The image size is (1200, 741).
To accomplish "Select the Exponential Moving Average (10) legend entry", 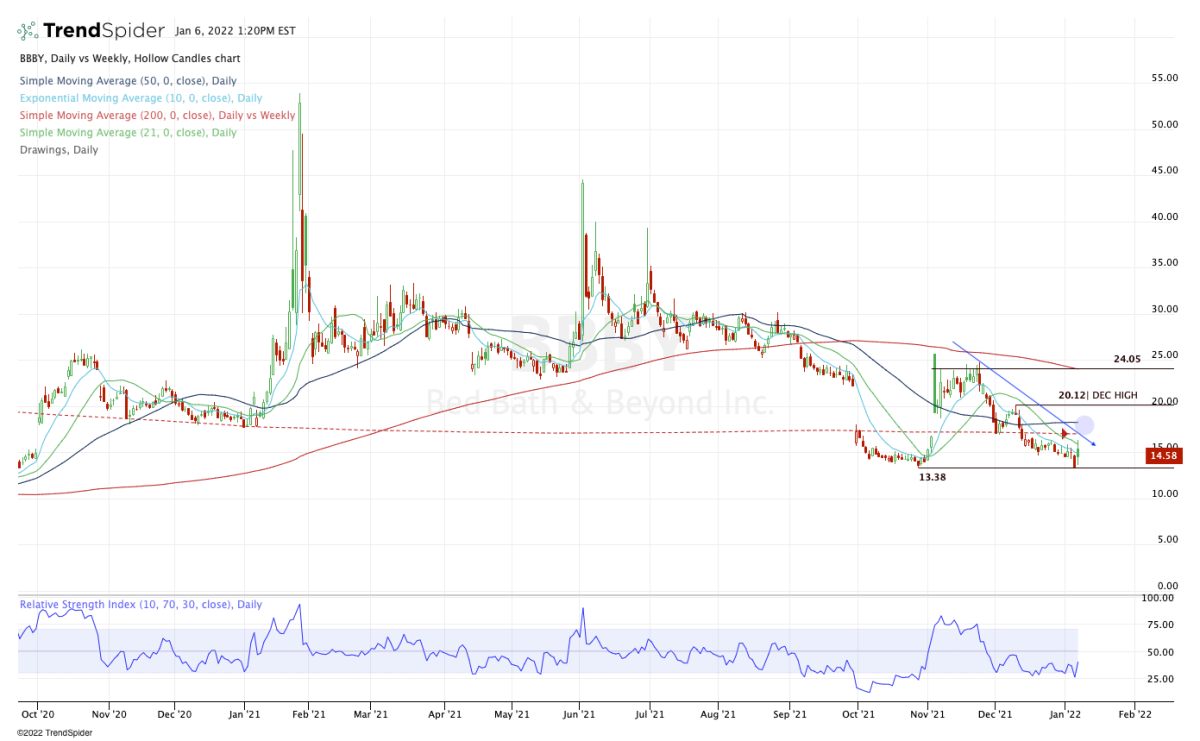I will click(139, 99).
